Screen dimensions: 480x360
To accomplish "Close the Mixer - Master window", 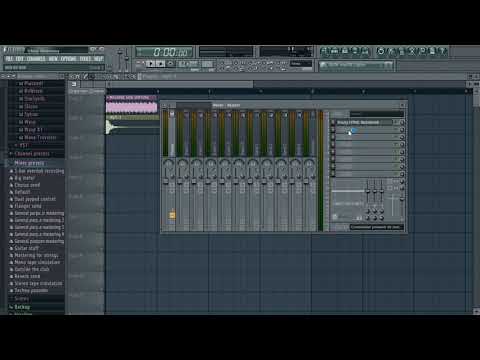I will click(x=402, y=105).
